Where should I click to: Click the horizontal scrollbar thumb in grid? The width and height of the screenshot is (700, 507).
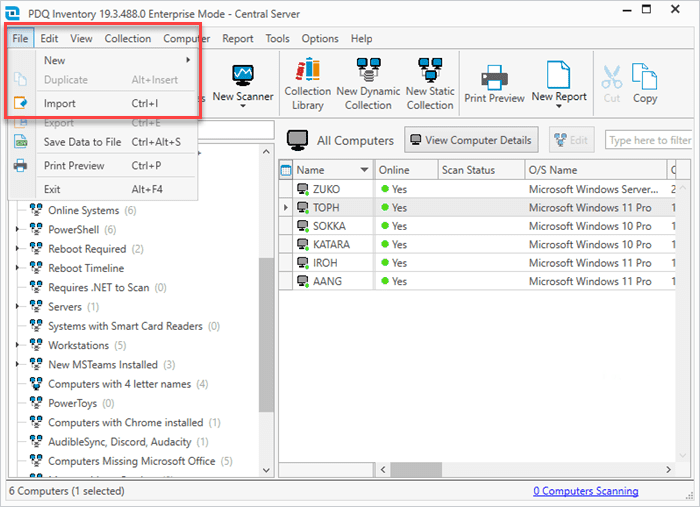click(416, 469)
